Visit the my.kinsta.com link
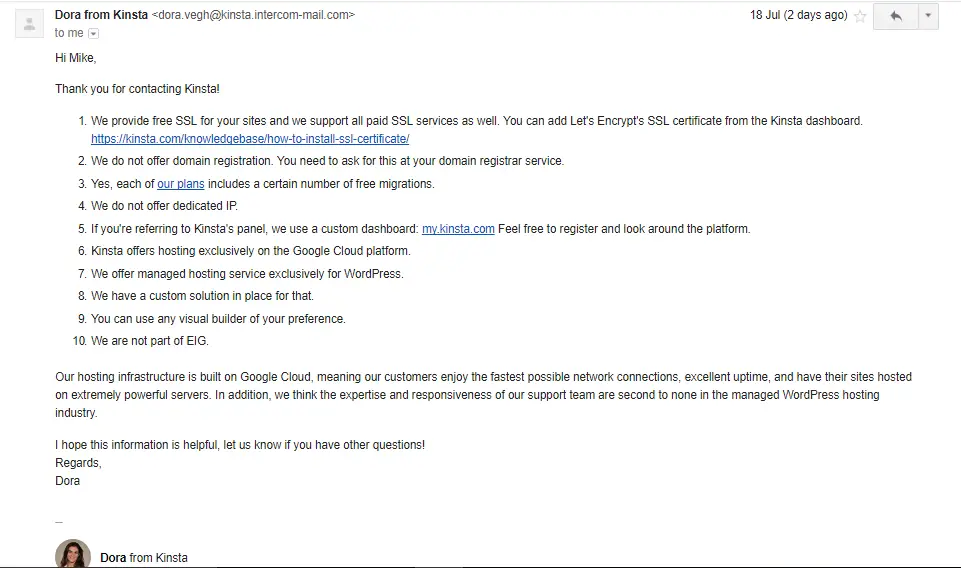The width and height of the screenshot is (961, 568). click(458, 229)
